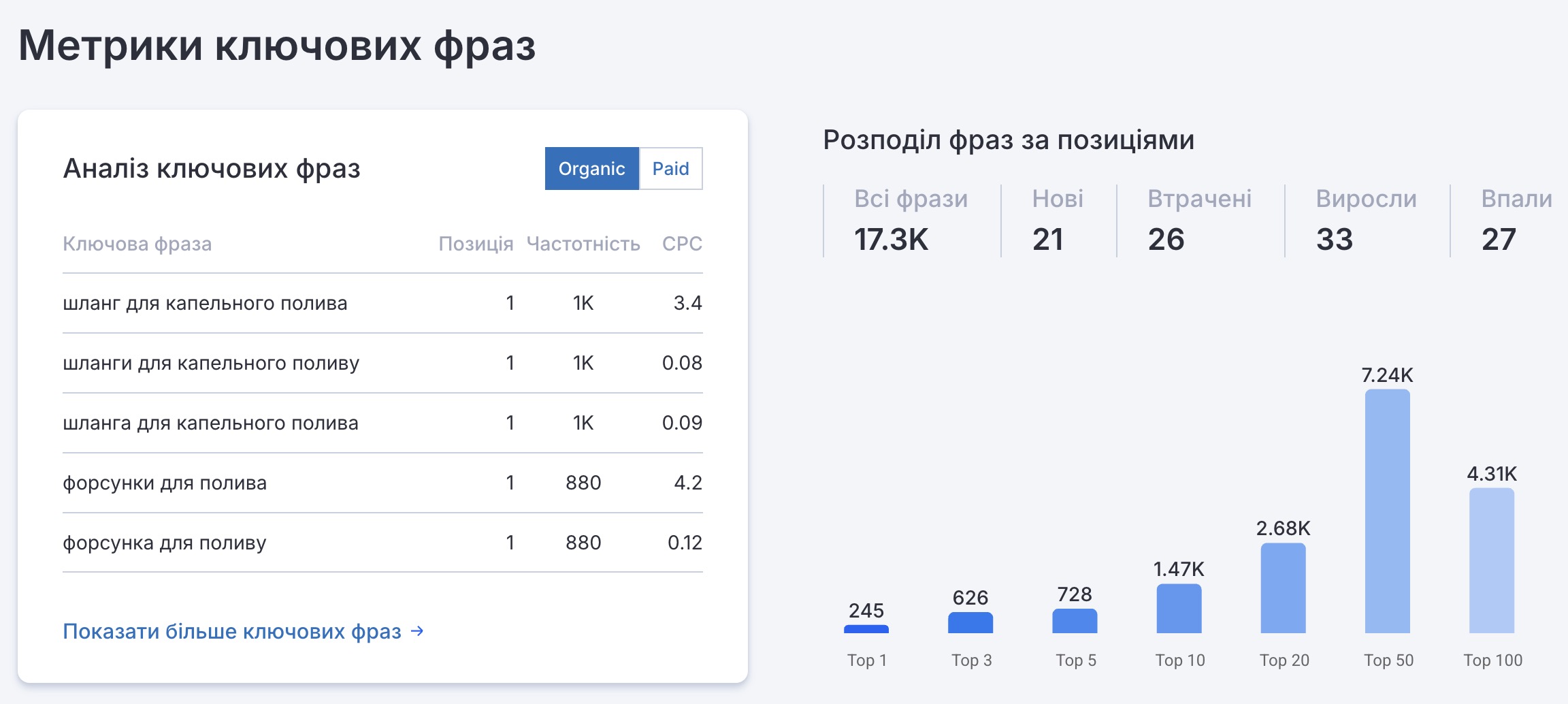
Task: Select keyword "шланги для капельного поливу"
Action: pyautogui.click(x=211, y=364)
